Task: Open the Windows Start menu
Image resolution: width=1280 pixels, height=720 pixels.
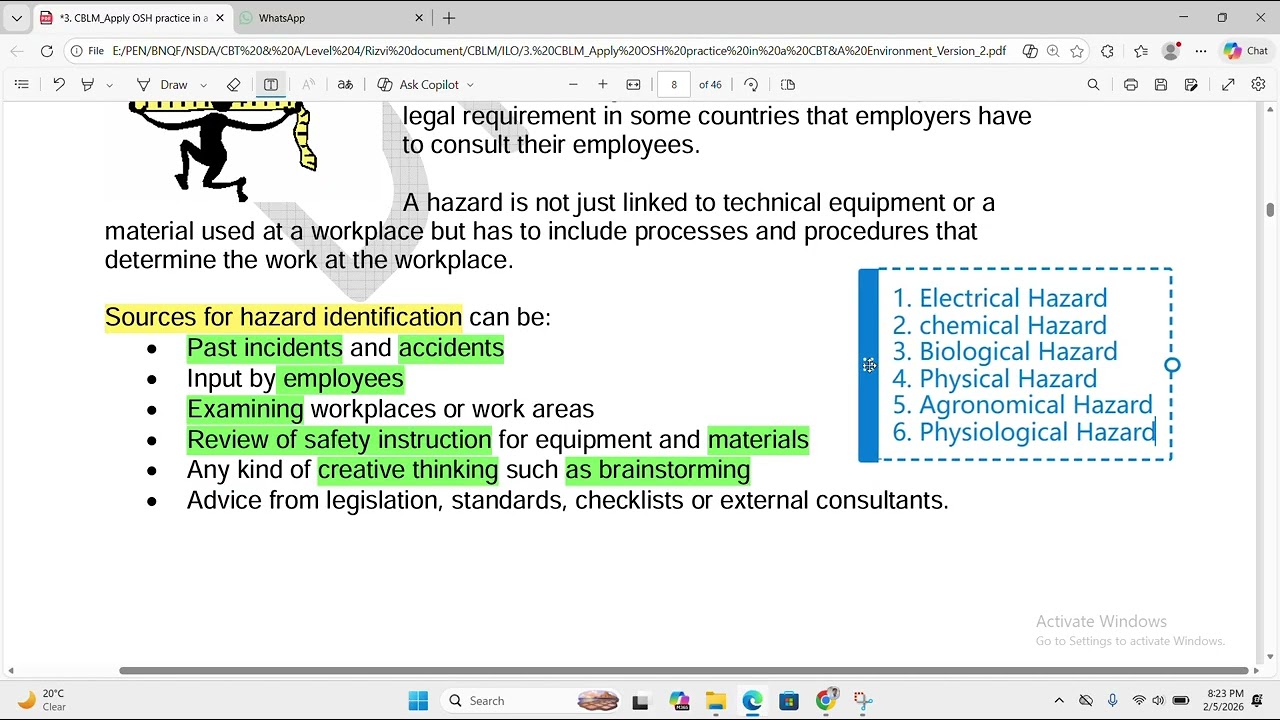Action: point(418,701)
